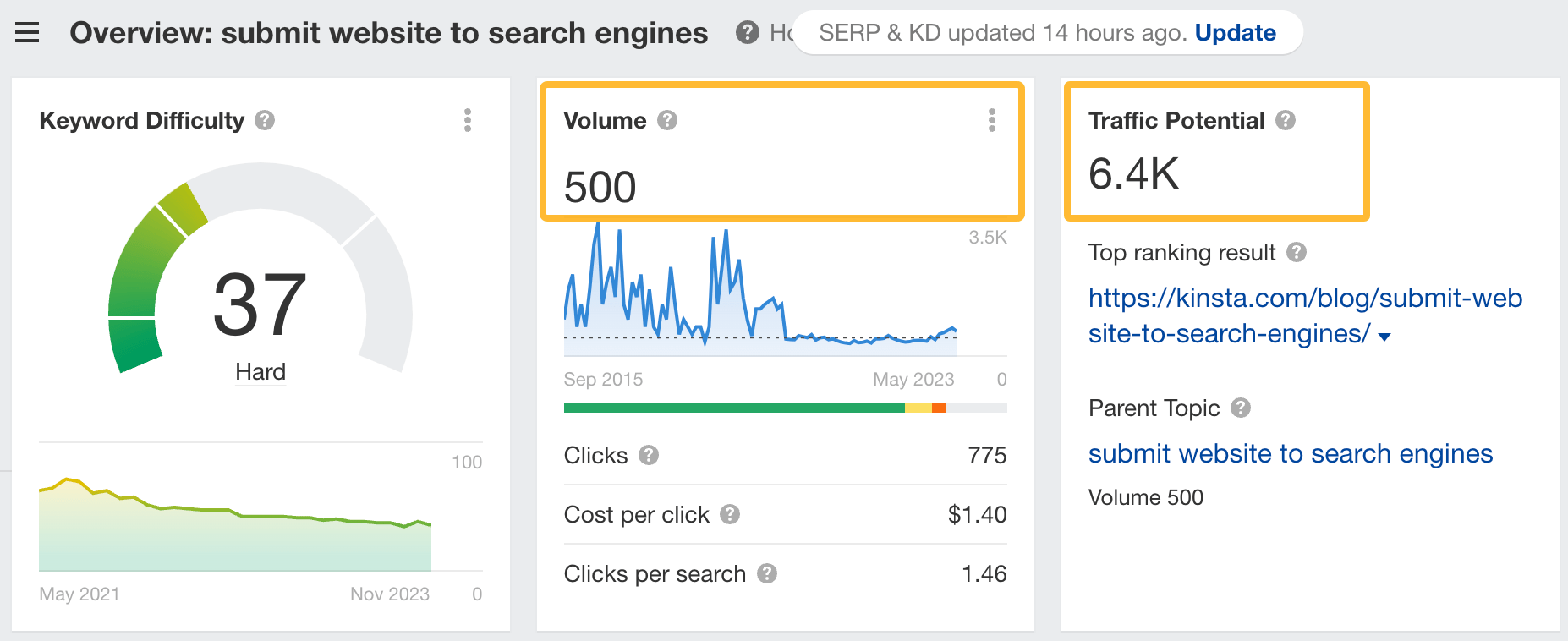Screen dimensions: 1568x641
Task: Click the Keyword Difficulty help icon
Action: point(263,120)
